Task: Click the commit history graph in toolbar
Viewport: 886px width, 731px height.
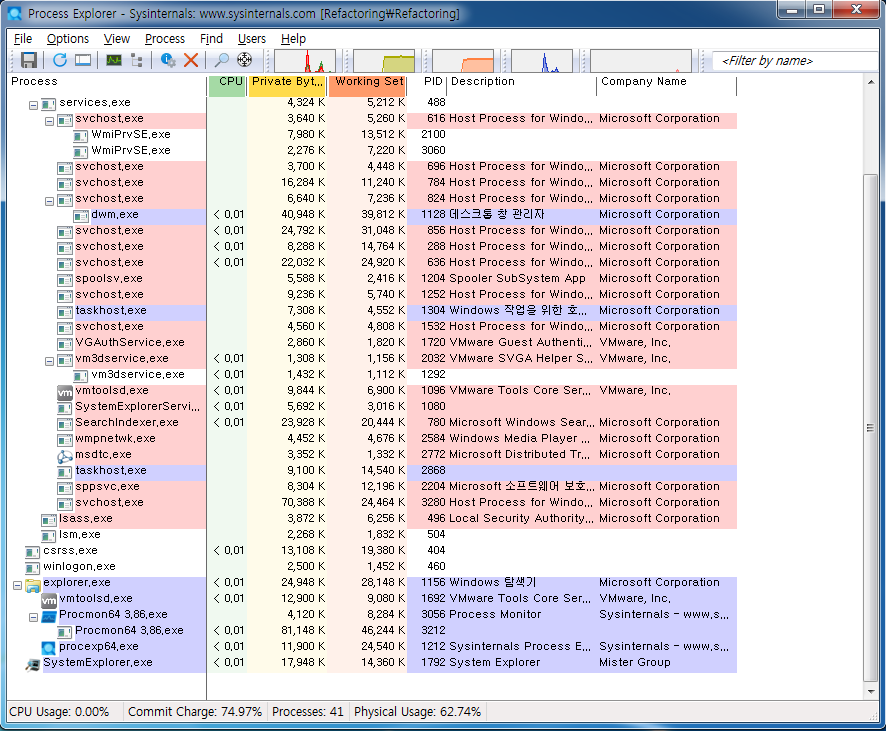Action: (x=384, y=61)
